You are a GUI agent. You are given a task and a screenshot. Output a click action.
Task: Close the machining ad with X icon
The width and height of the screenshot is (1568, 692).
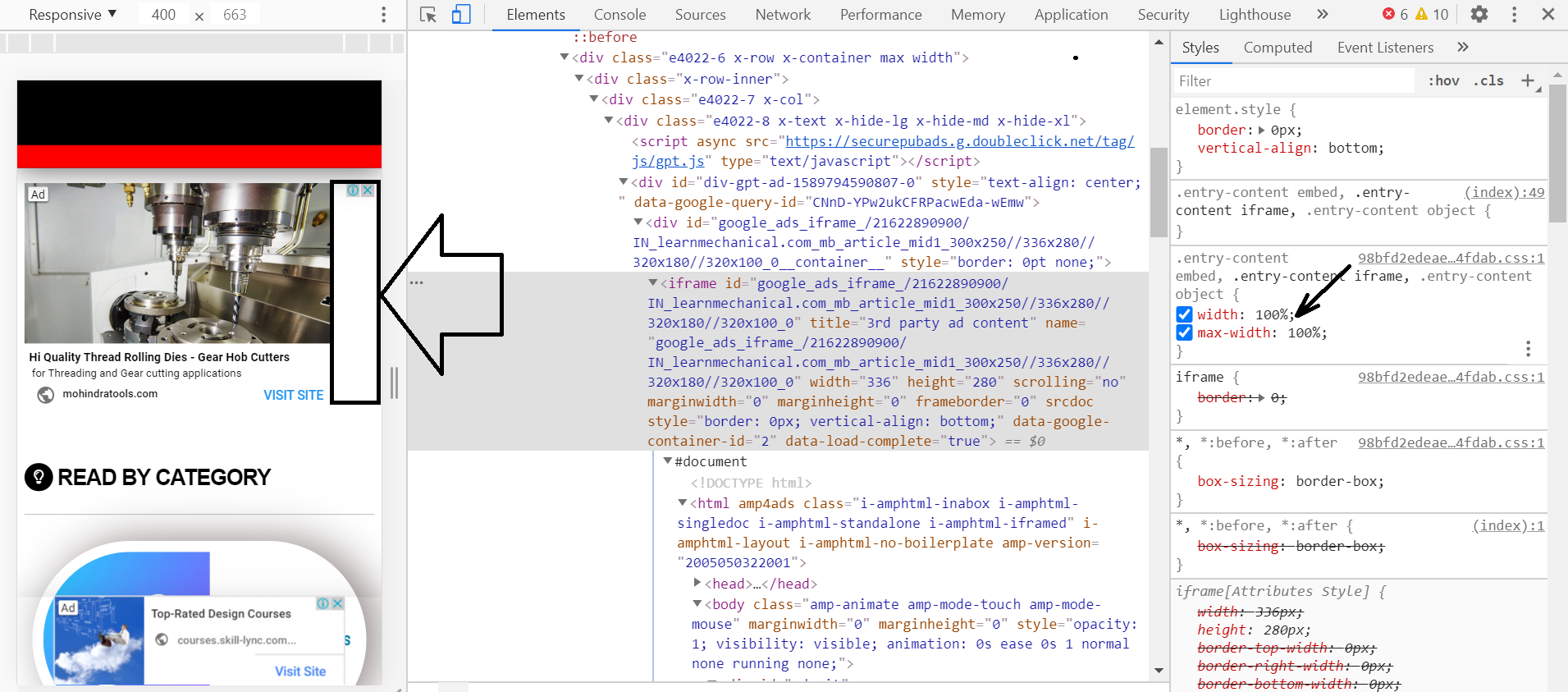[x=368, y=190]
